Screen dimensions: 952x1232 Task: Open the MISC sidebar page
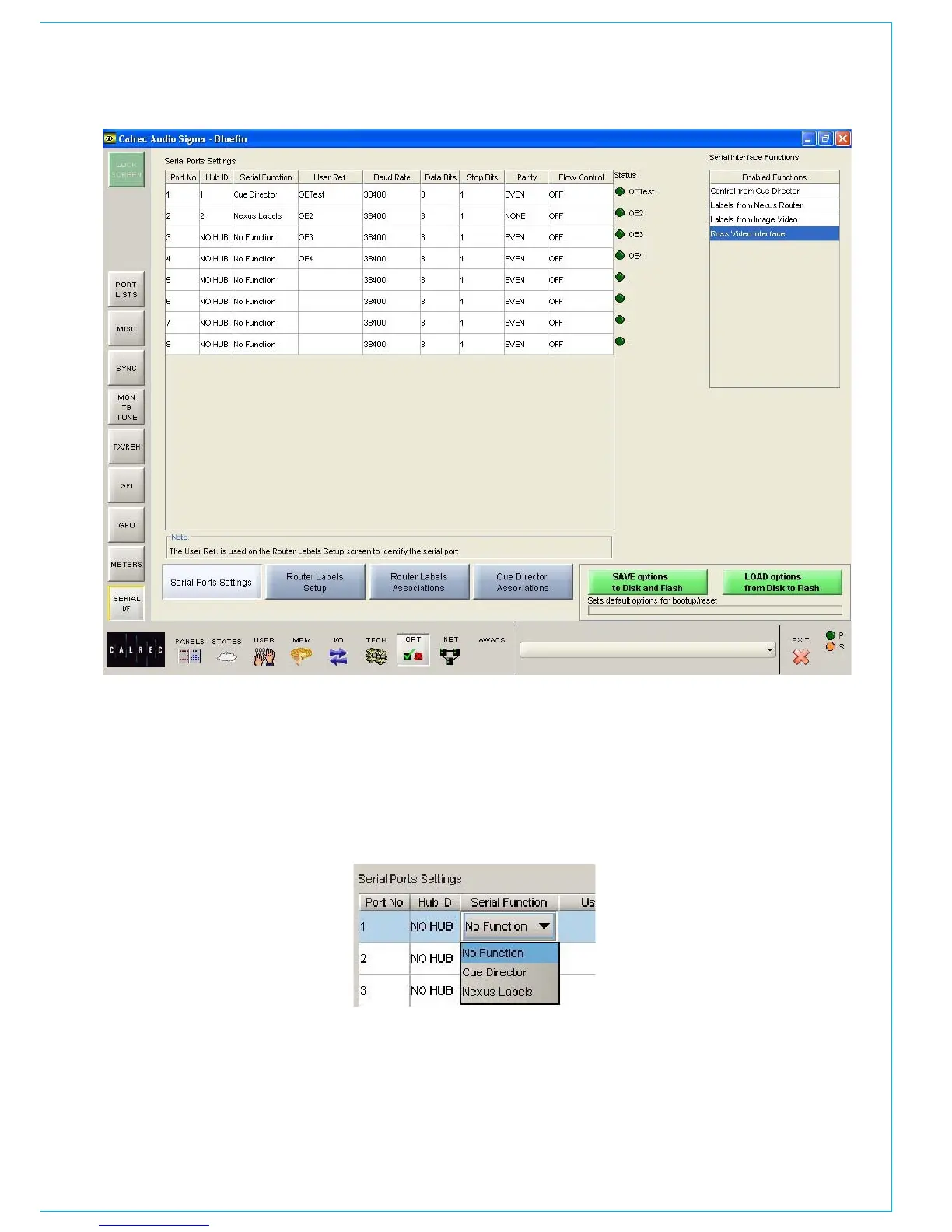126,329
